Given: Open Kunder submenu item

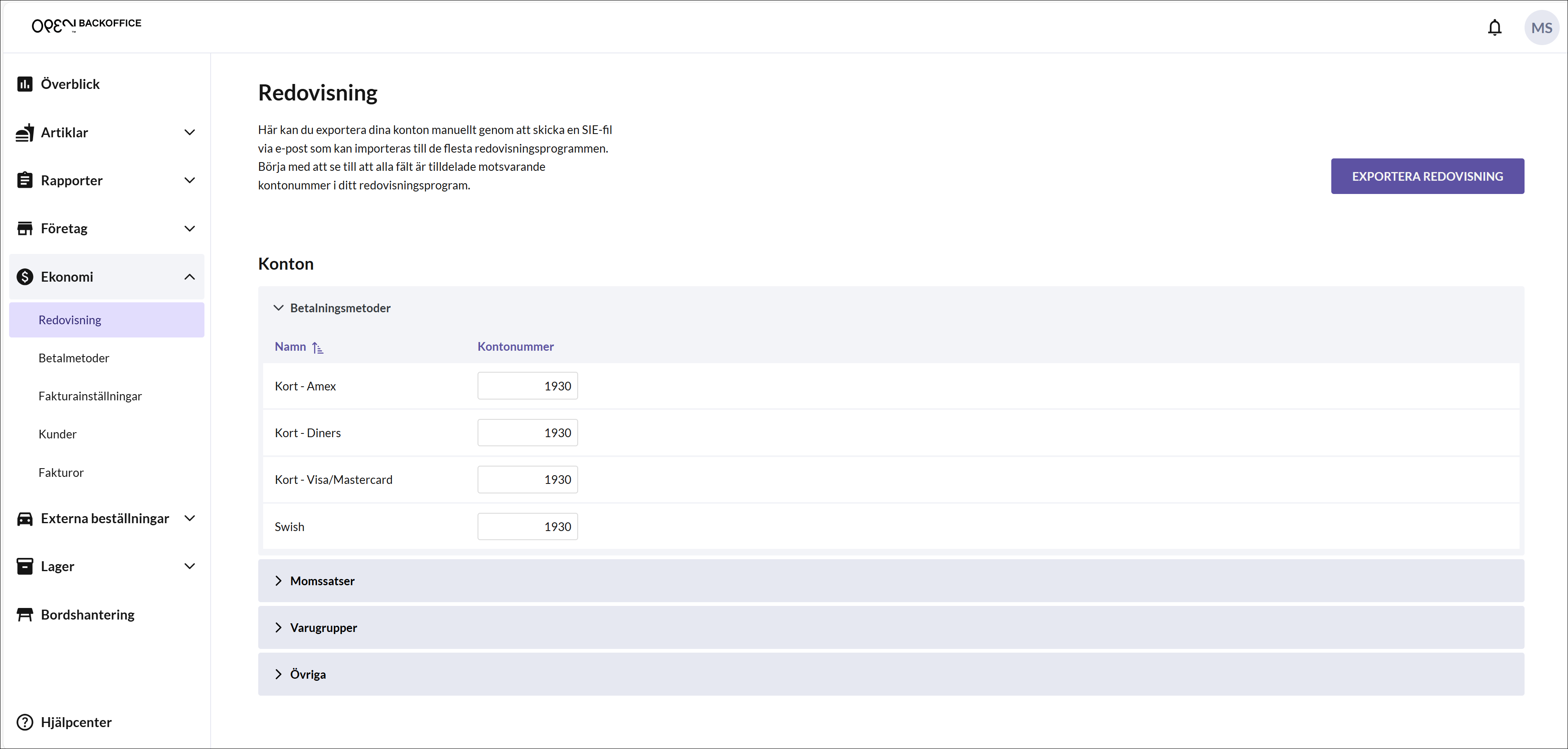Looking at the screenshot, I should click(58, 434).
